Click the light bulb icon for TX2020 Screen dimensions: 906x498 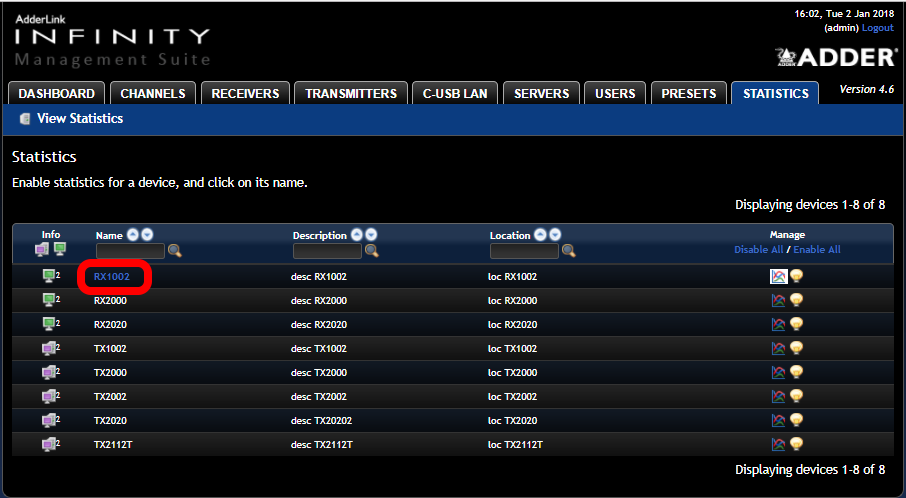(x=797, y=420)
